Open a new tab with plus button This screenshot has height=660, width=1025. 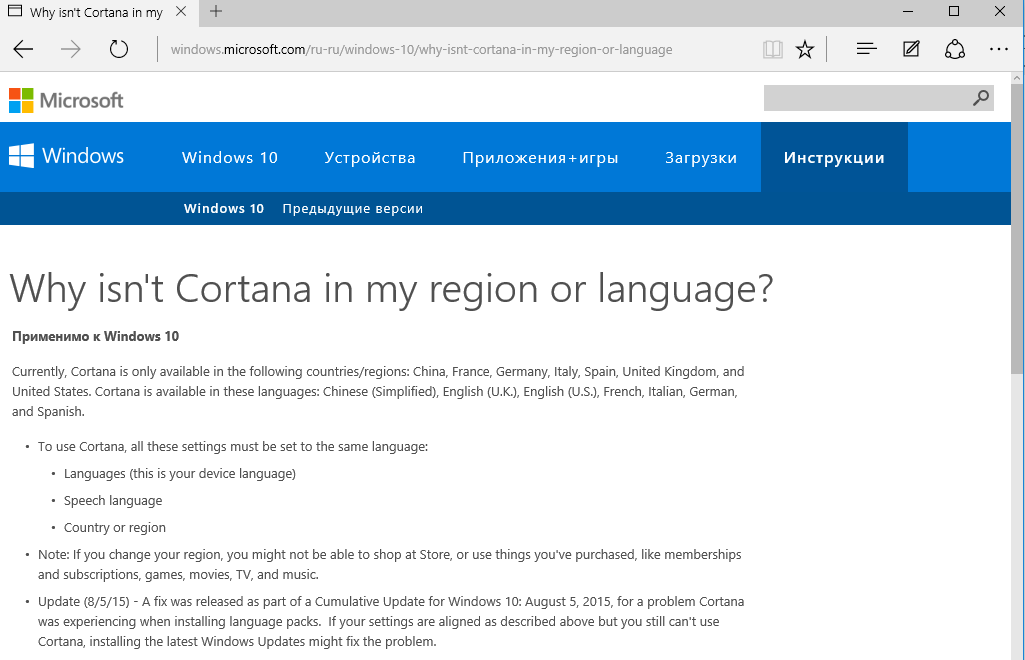coord(216,11)
